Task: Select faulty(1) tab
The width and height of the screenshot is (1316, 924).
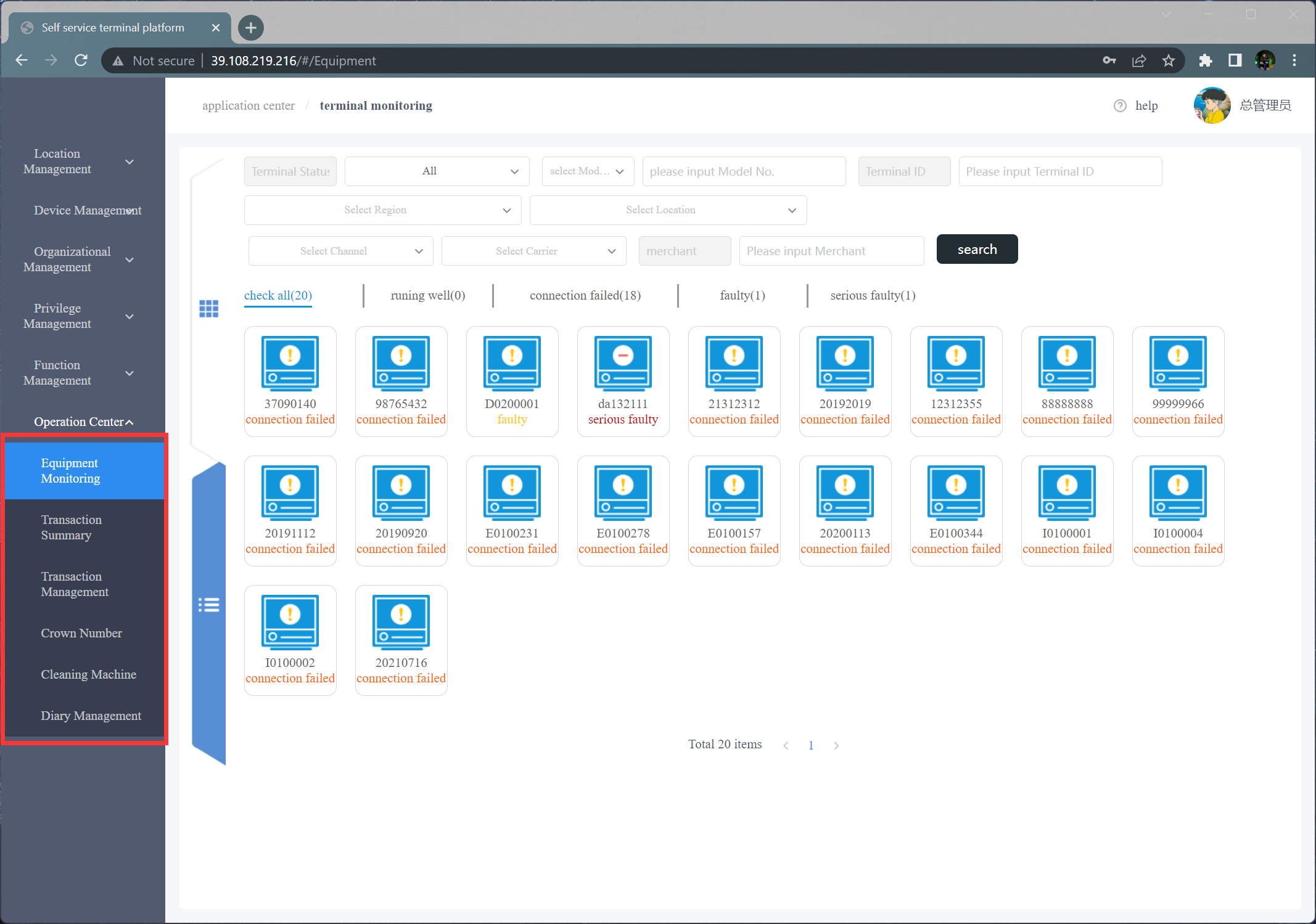Action: (742, 295)
